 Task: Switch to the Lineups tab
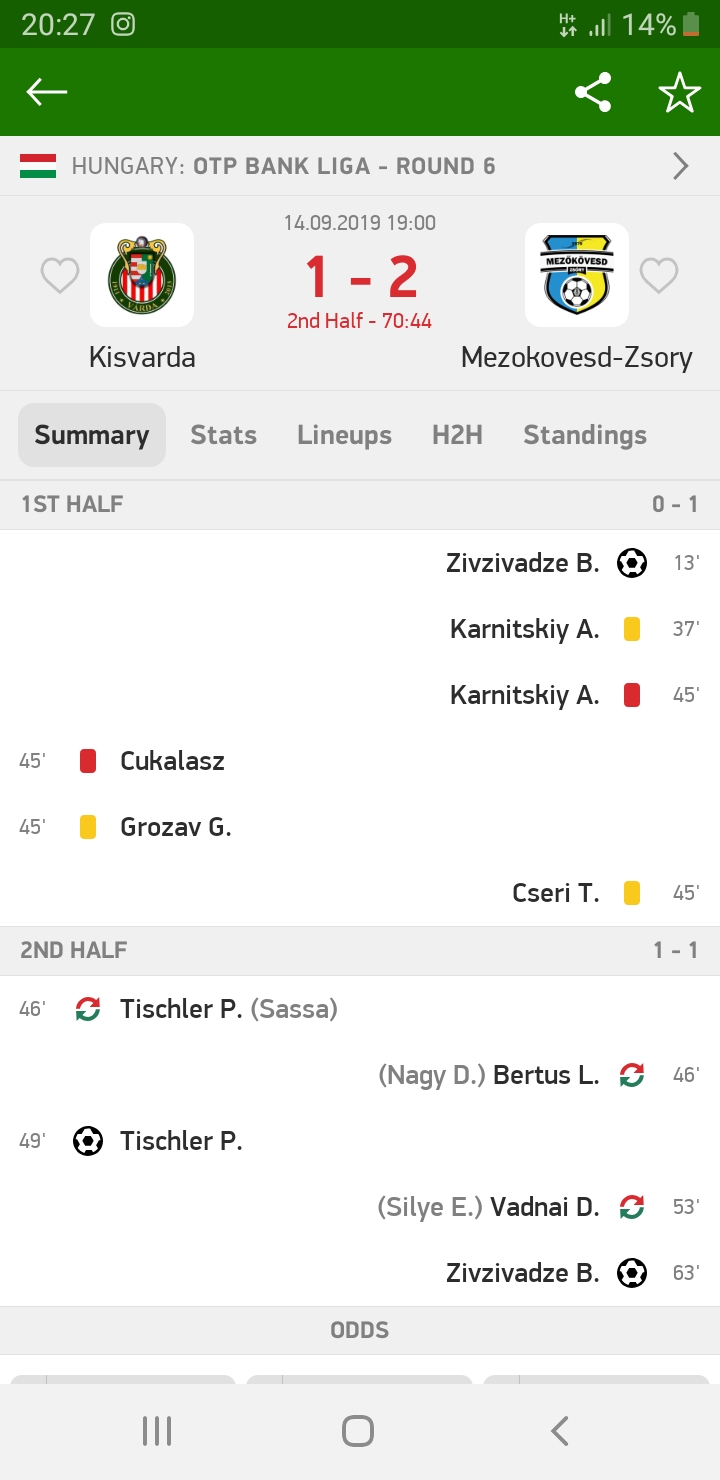(x=344, y=435)
